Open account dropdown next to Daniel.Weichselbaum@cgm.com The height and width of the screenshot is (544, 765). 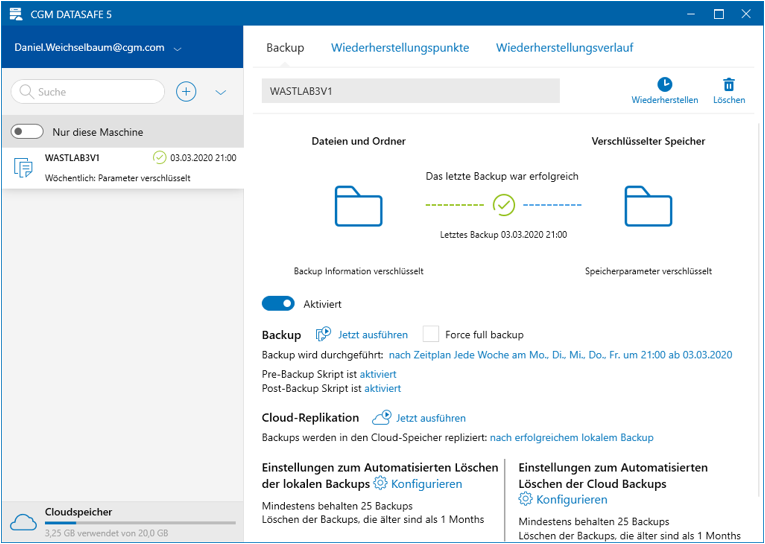(178, 49)
